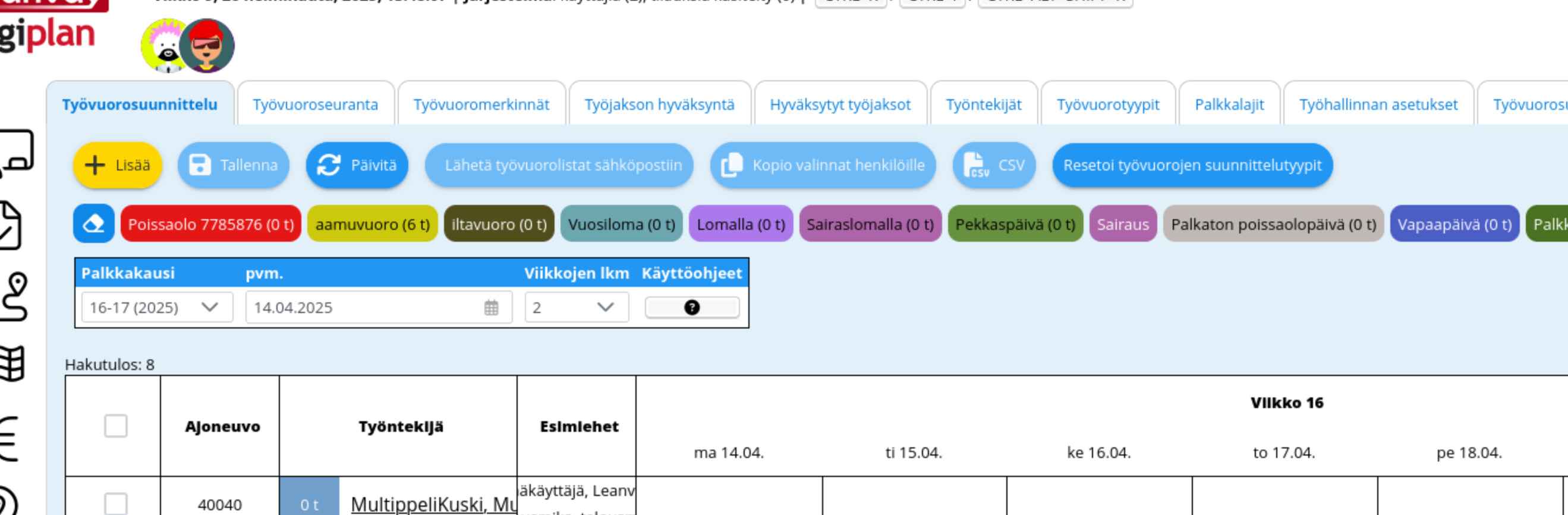Add a new shift with Lisää
1568x515 pixels.
point(118,165)
